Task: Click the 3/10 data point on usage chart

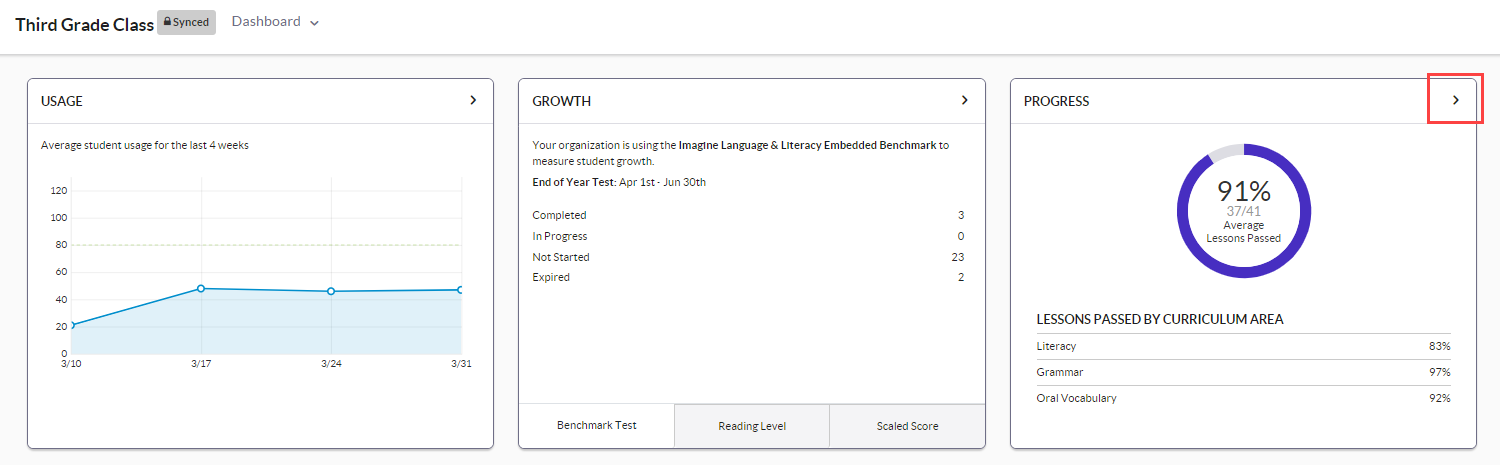Action: pyautogui.click(x=71, y=325)
